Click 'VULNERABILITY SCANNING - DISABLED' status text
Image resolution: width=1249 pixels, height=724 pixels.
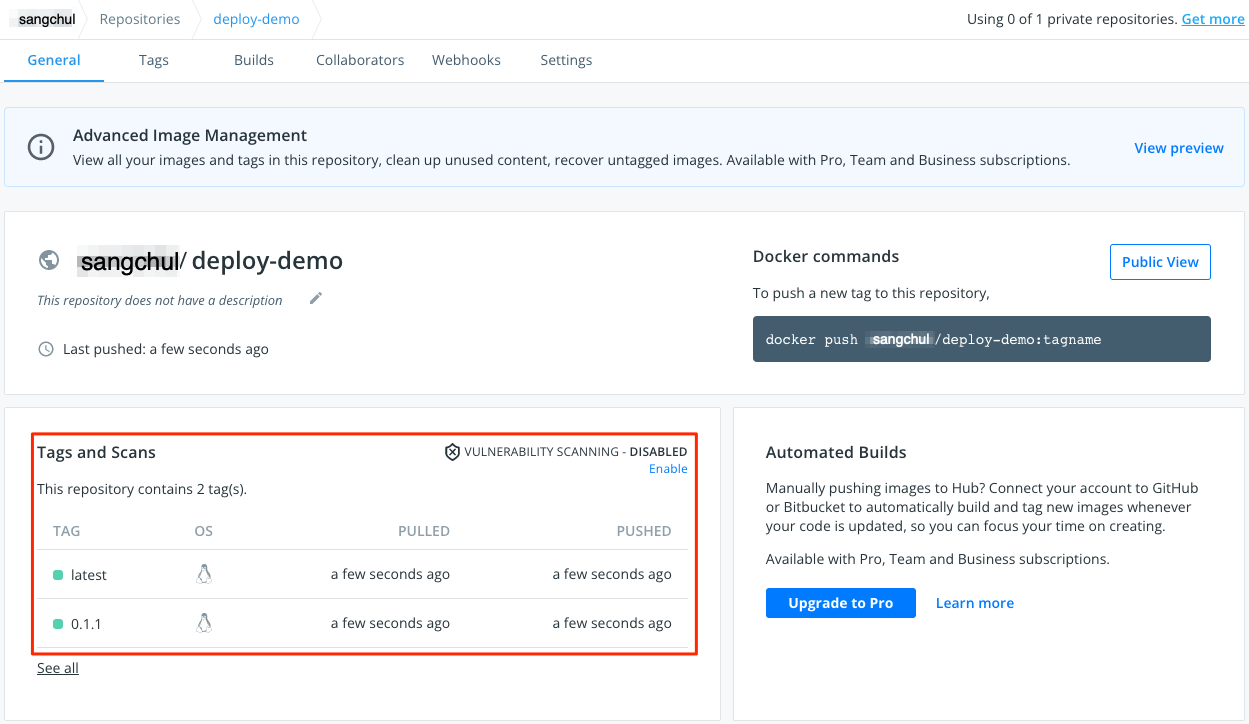click(x=576, y=452)
